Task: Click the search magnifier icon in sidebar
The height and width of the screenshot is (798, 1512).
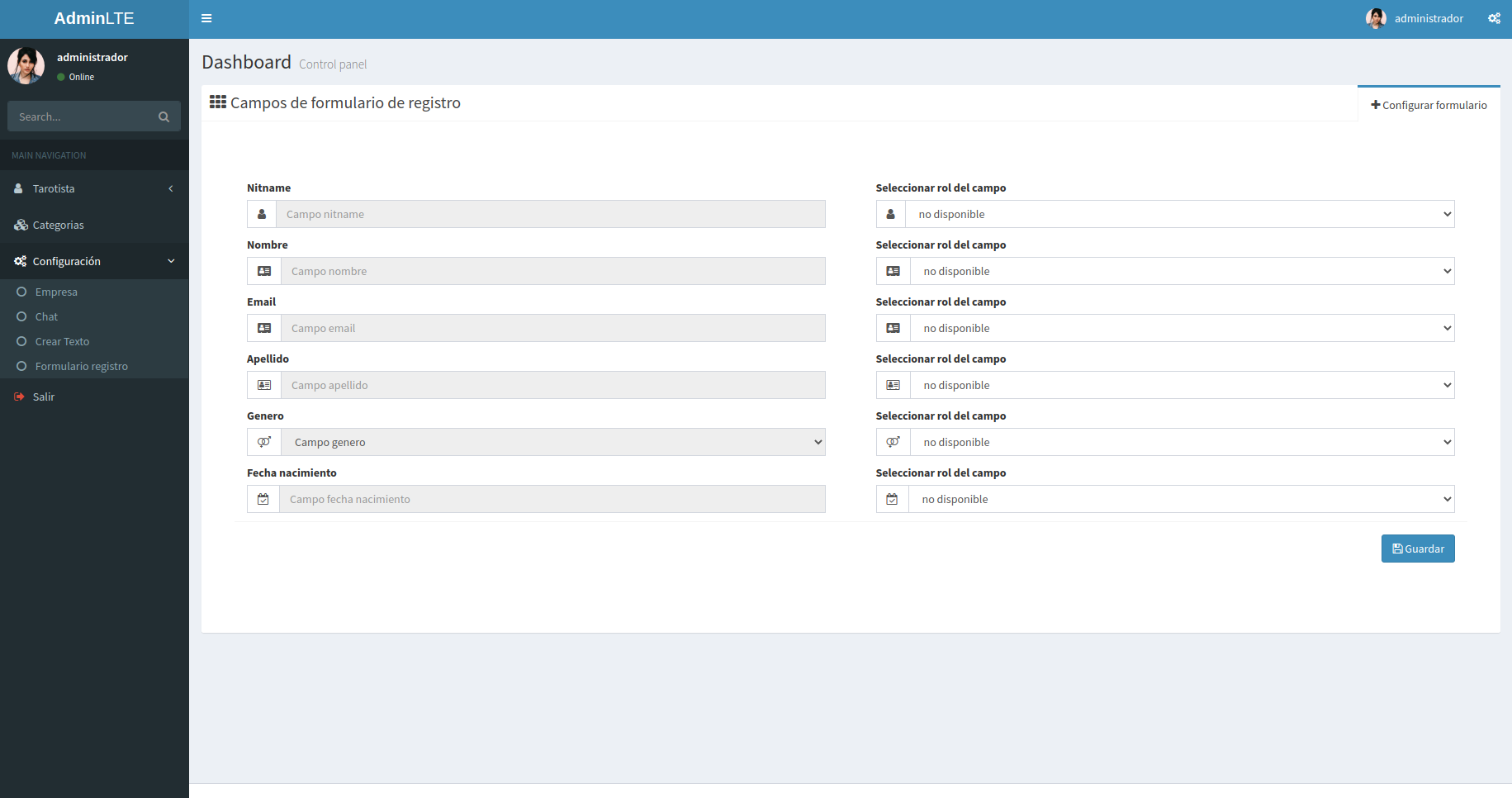Action: [164, 116]
